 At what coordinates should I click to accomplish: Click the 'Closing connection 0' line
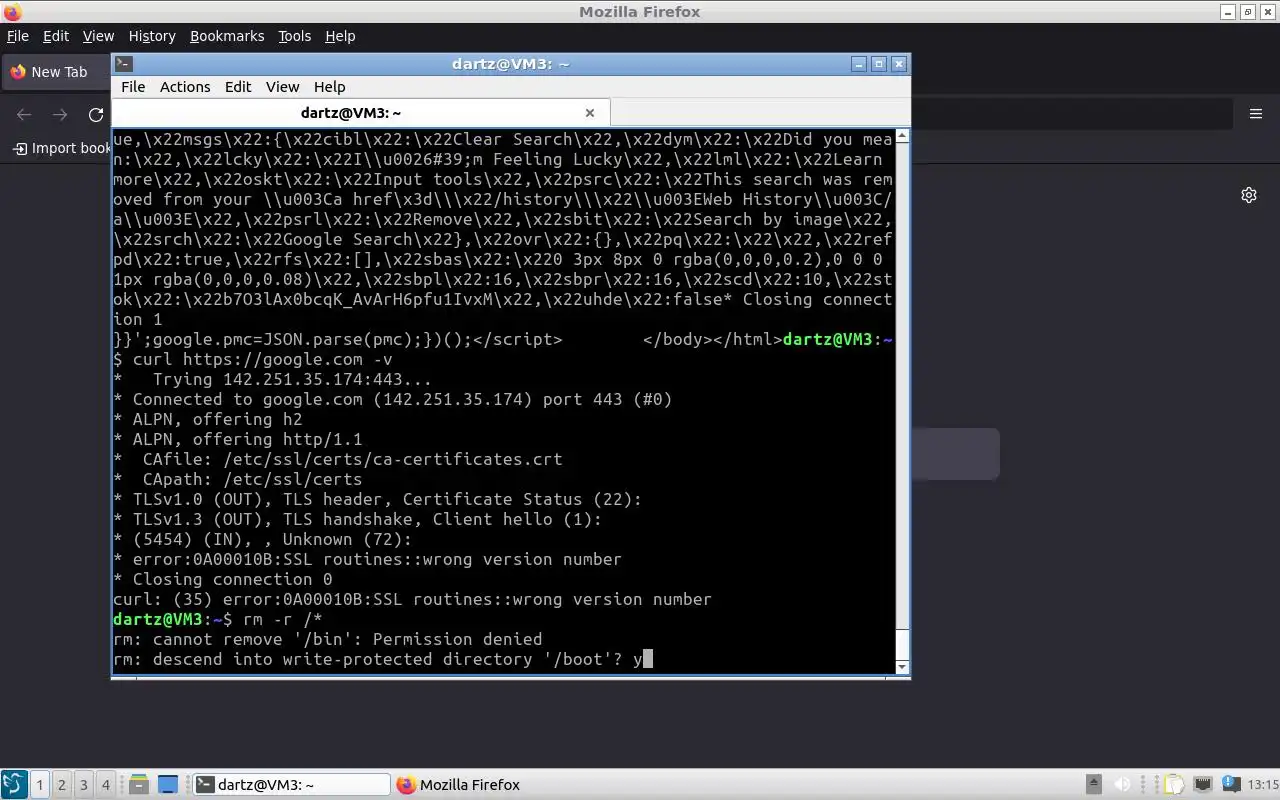[x=222, y=579]
